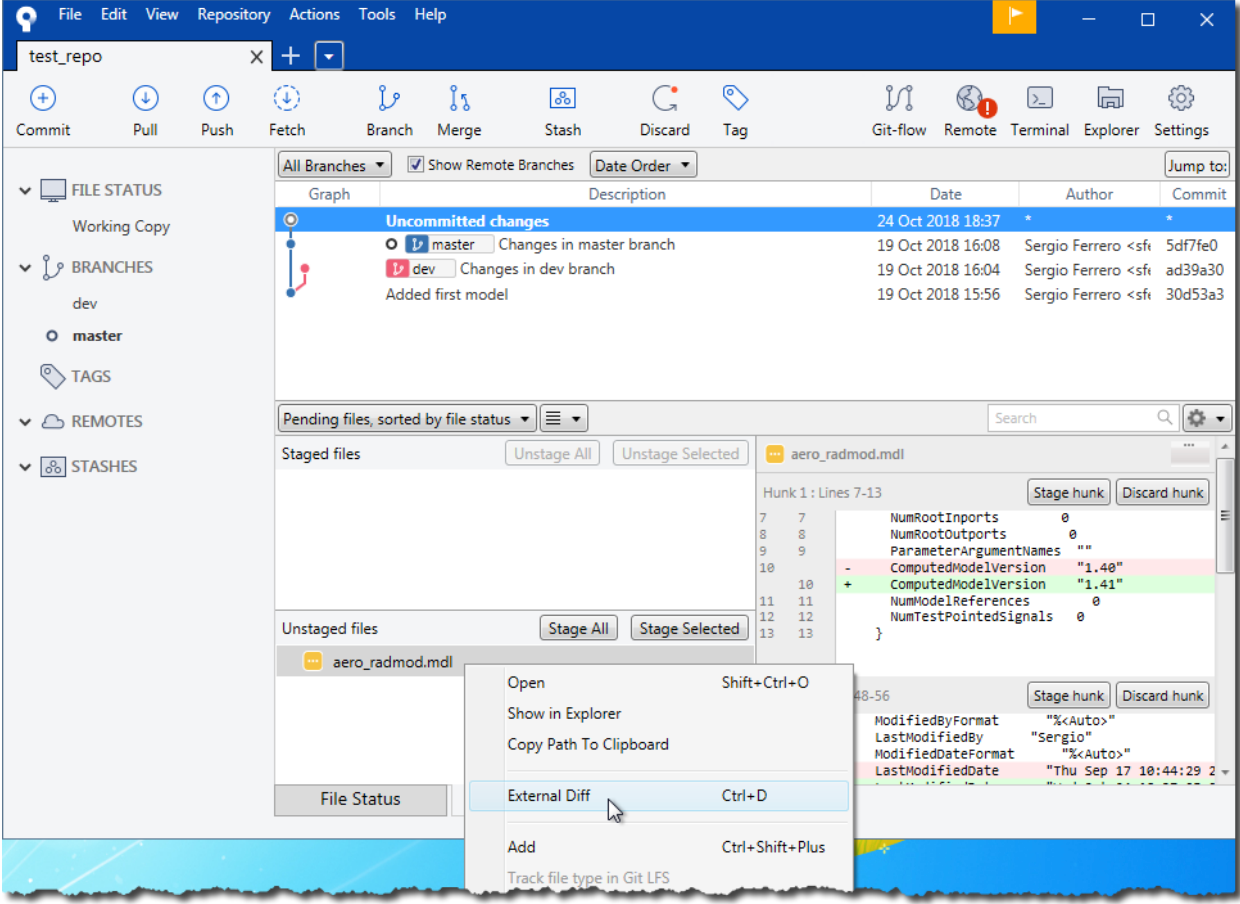The image size is (1240, 904).
Task: Select Working Copy in sidebar
Action: 121,226
